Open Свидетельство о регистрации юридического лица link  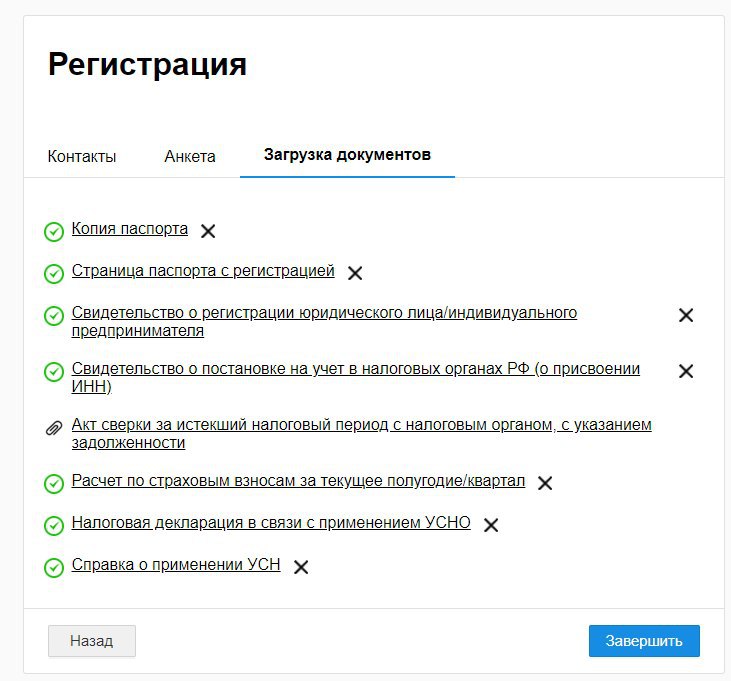tap(324, 322)
